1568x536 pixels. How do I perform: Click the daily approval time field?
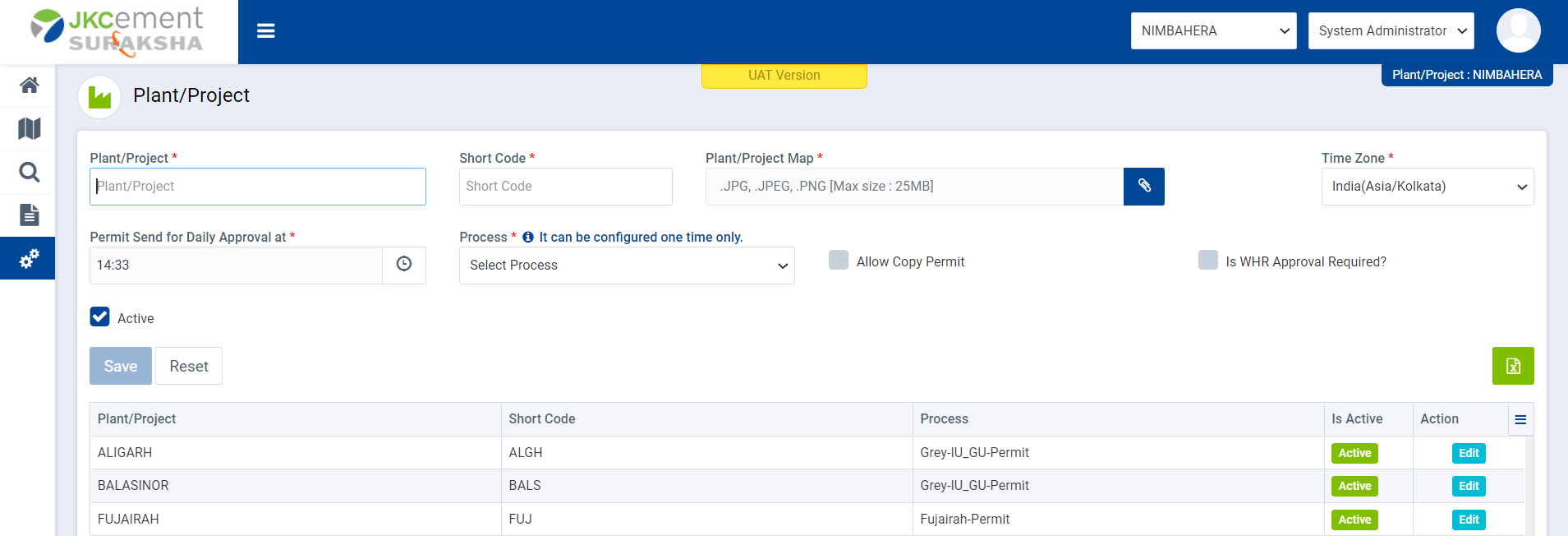click(x=236, y=266)
